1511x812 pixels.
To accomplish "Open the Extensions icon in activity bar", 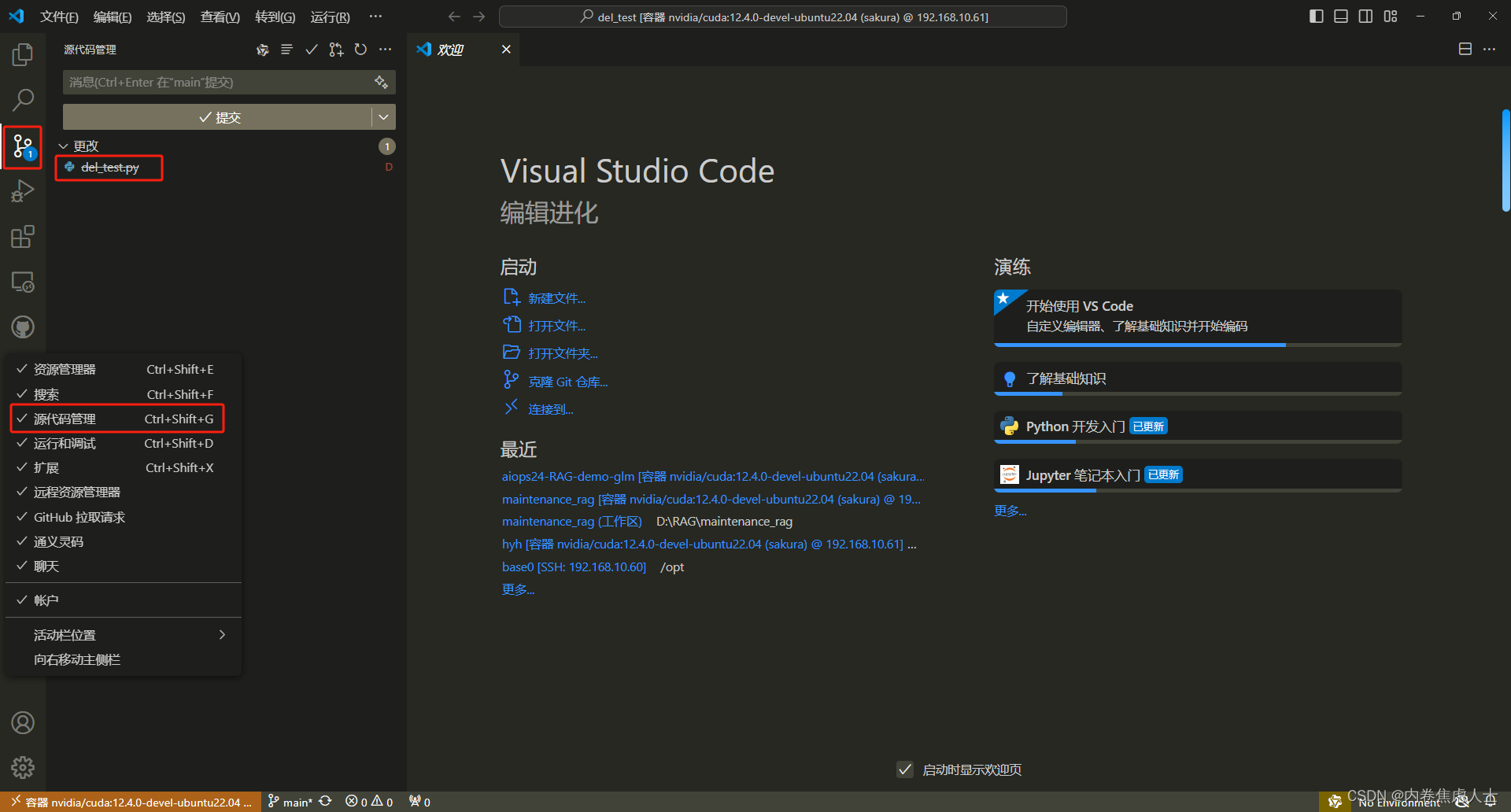I will 23,237.
